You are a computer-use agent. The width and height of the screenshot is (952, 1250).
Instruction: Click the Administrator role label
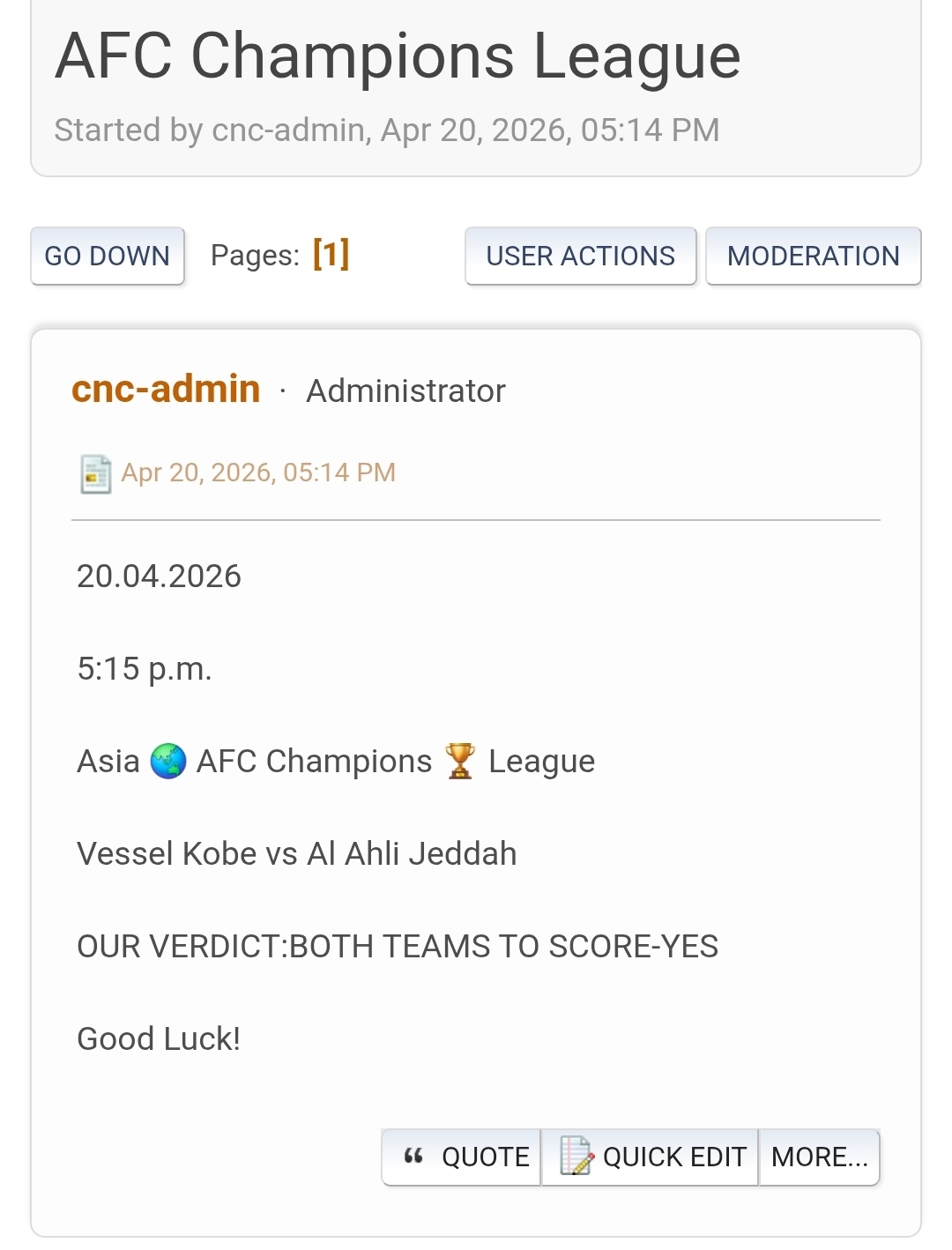point(405,391)
